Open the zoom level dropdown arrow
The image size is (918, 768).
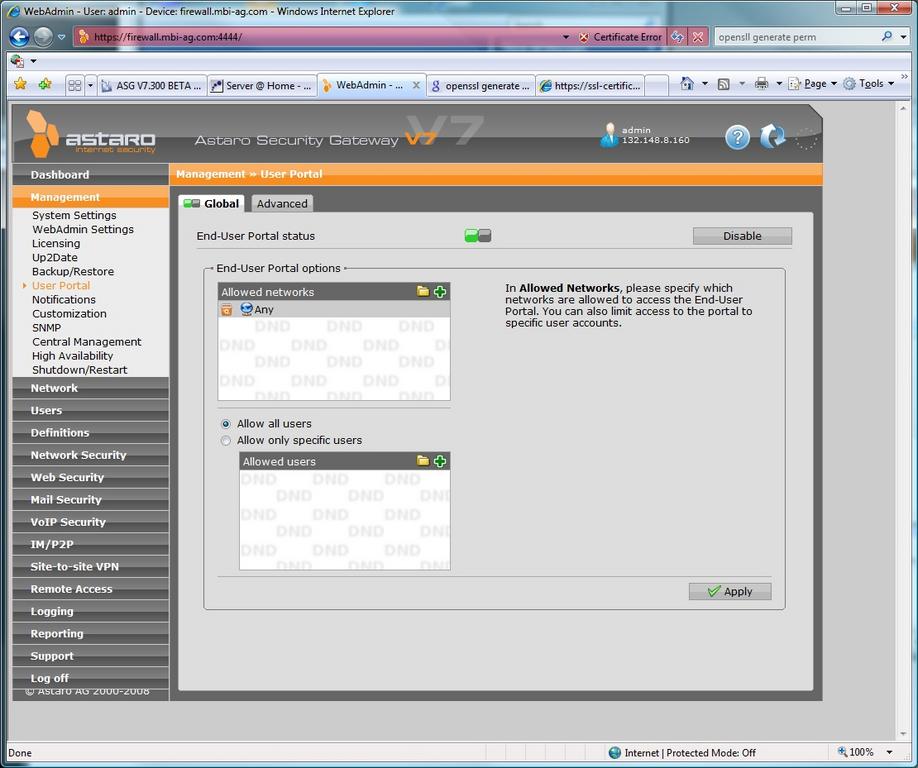889,752
